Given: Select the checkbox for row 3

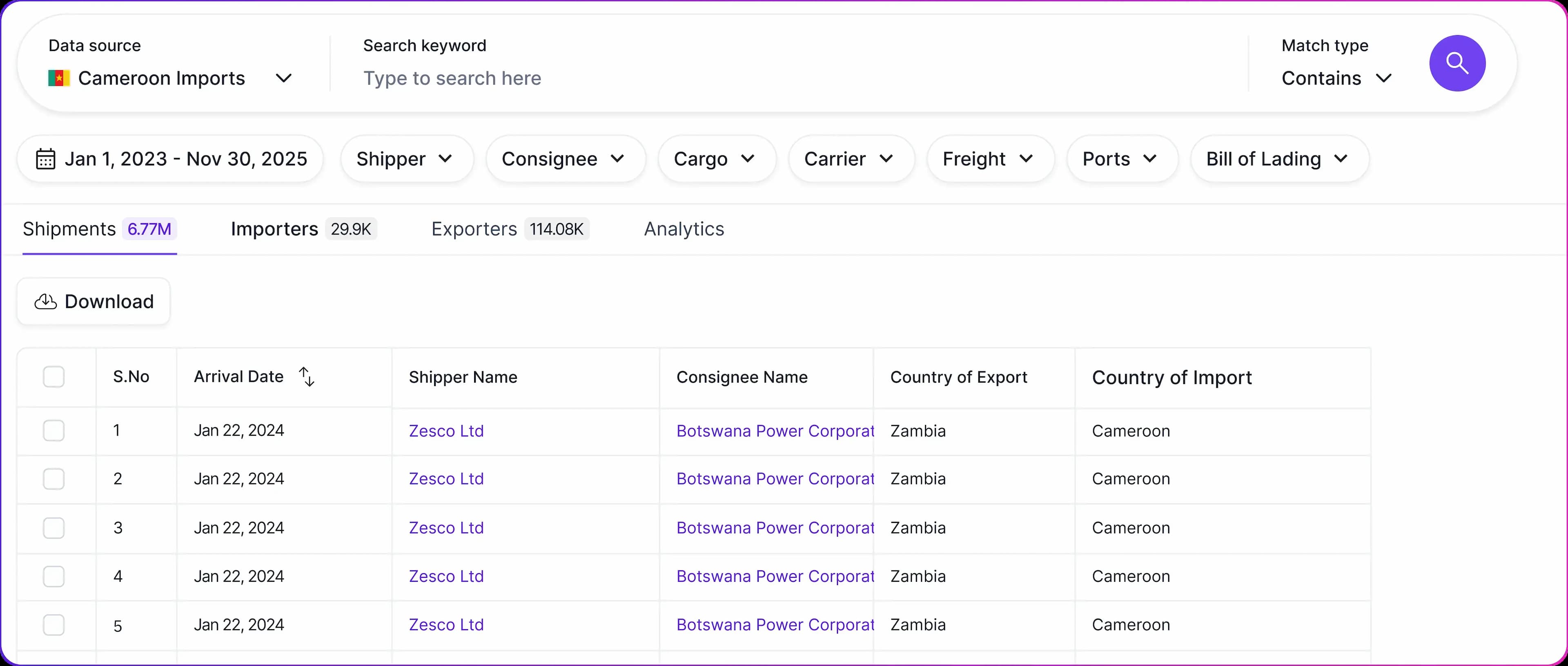Looking at the screenshot, I should (x=53, y=527).
